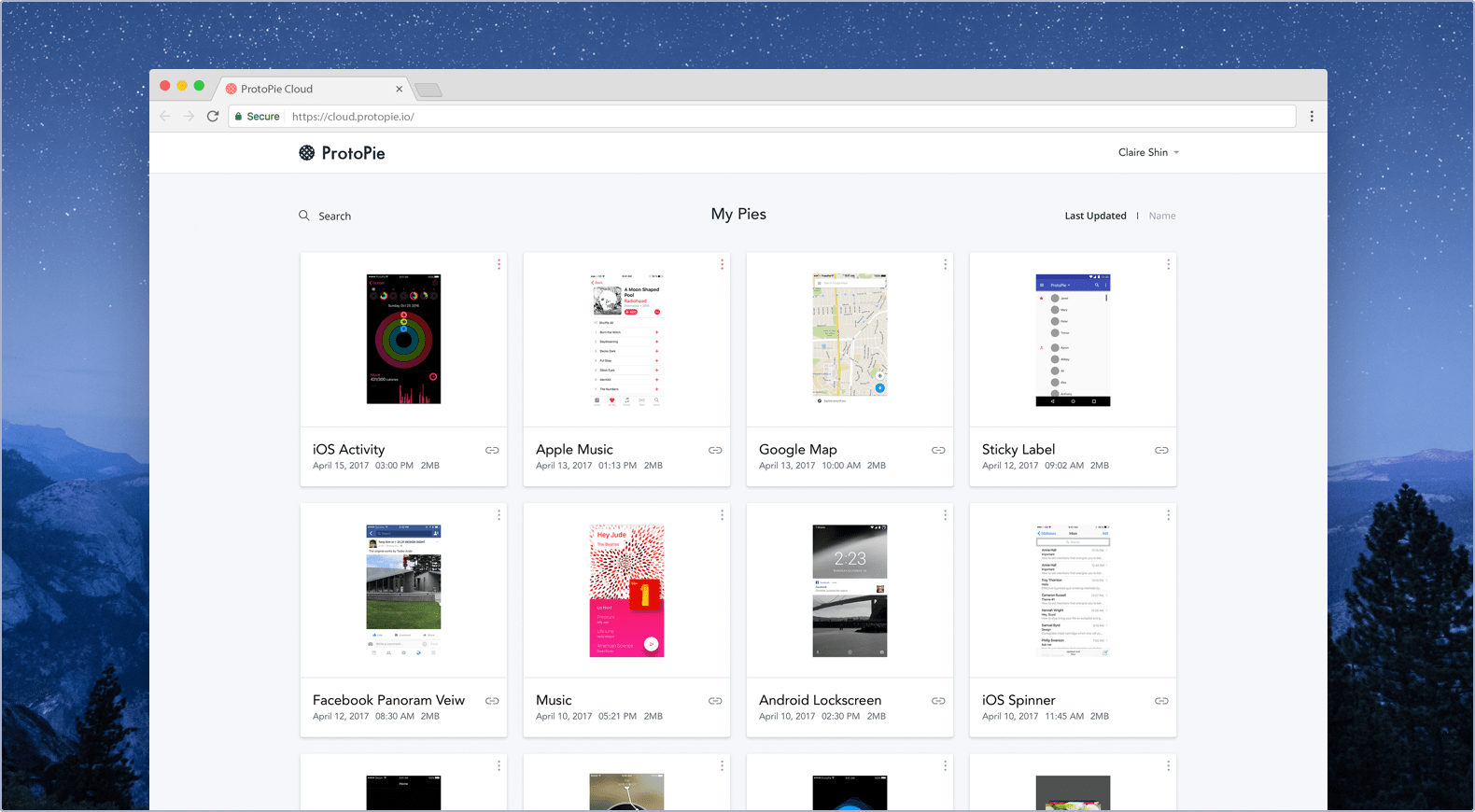
Task: Copy the share link for Google Map
Action: [x=938, y=450]
